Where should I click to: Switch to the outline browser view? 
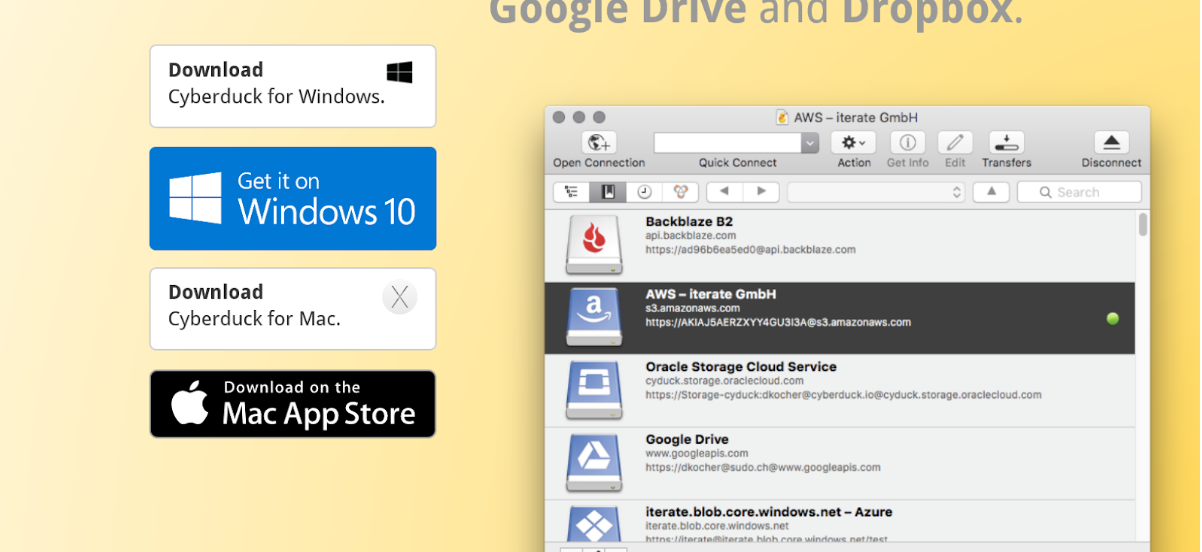(x=571, y=192)
